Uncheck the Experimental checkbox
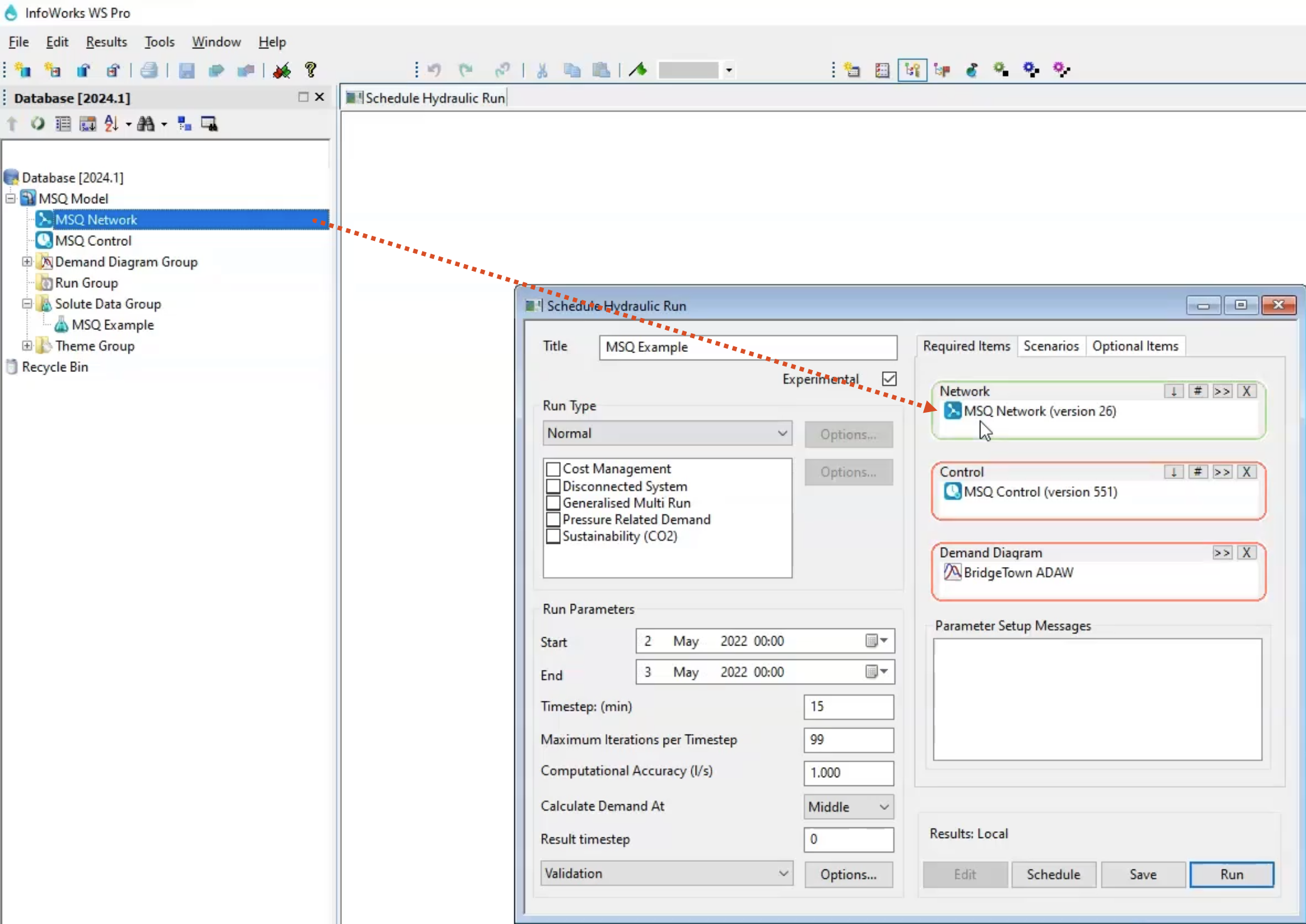The height and width of the screenshot is (924, 1306). [889, 378]
